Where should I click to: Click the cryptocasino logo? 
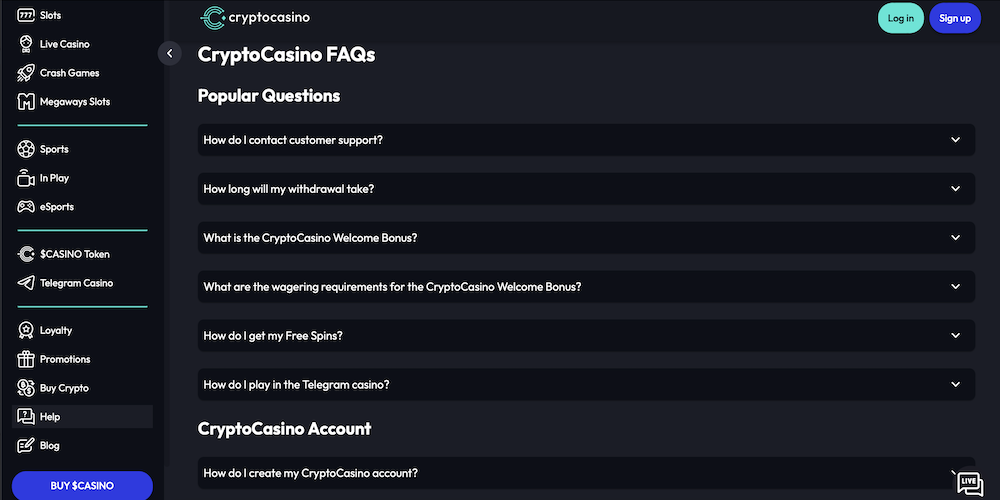[x=254, y=17]
